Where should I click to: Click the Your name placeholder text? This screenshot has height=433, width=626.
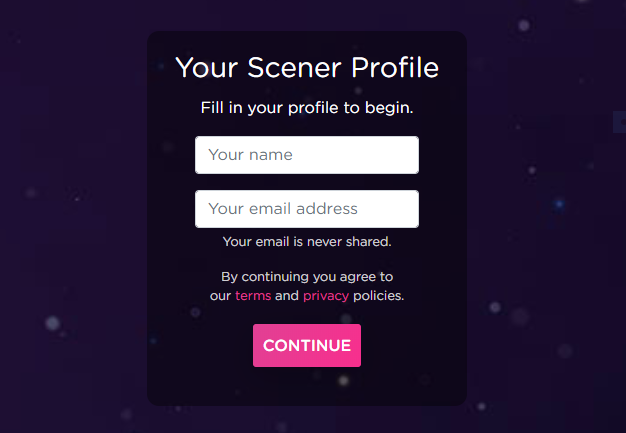[x=250, y=155]
